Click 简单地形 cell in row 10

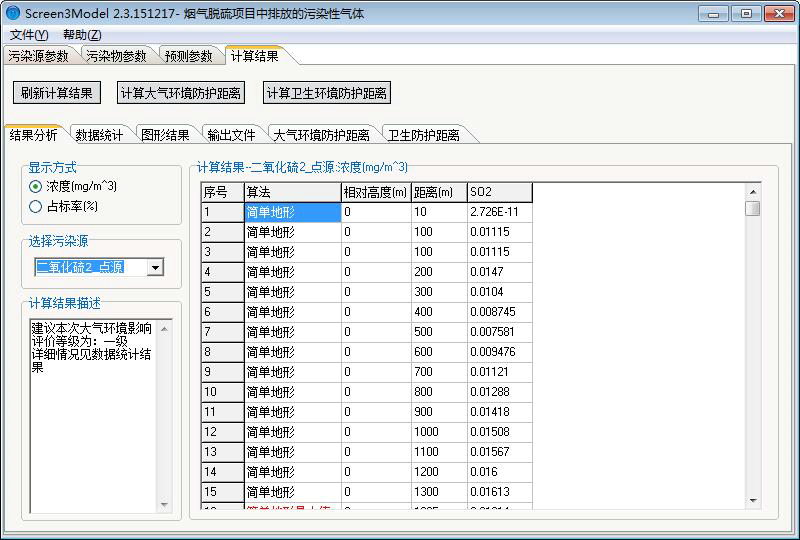(x=293, y=392)
